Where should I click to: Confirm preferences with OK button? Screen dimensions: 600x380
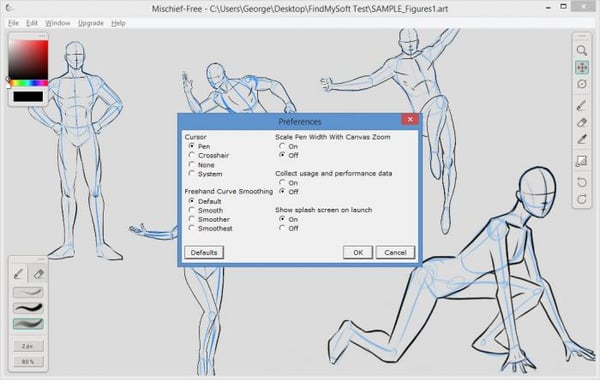pos(358,253)
